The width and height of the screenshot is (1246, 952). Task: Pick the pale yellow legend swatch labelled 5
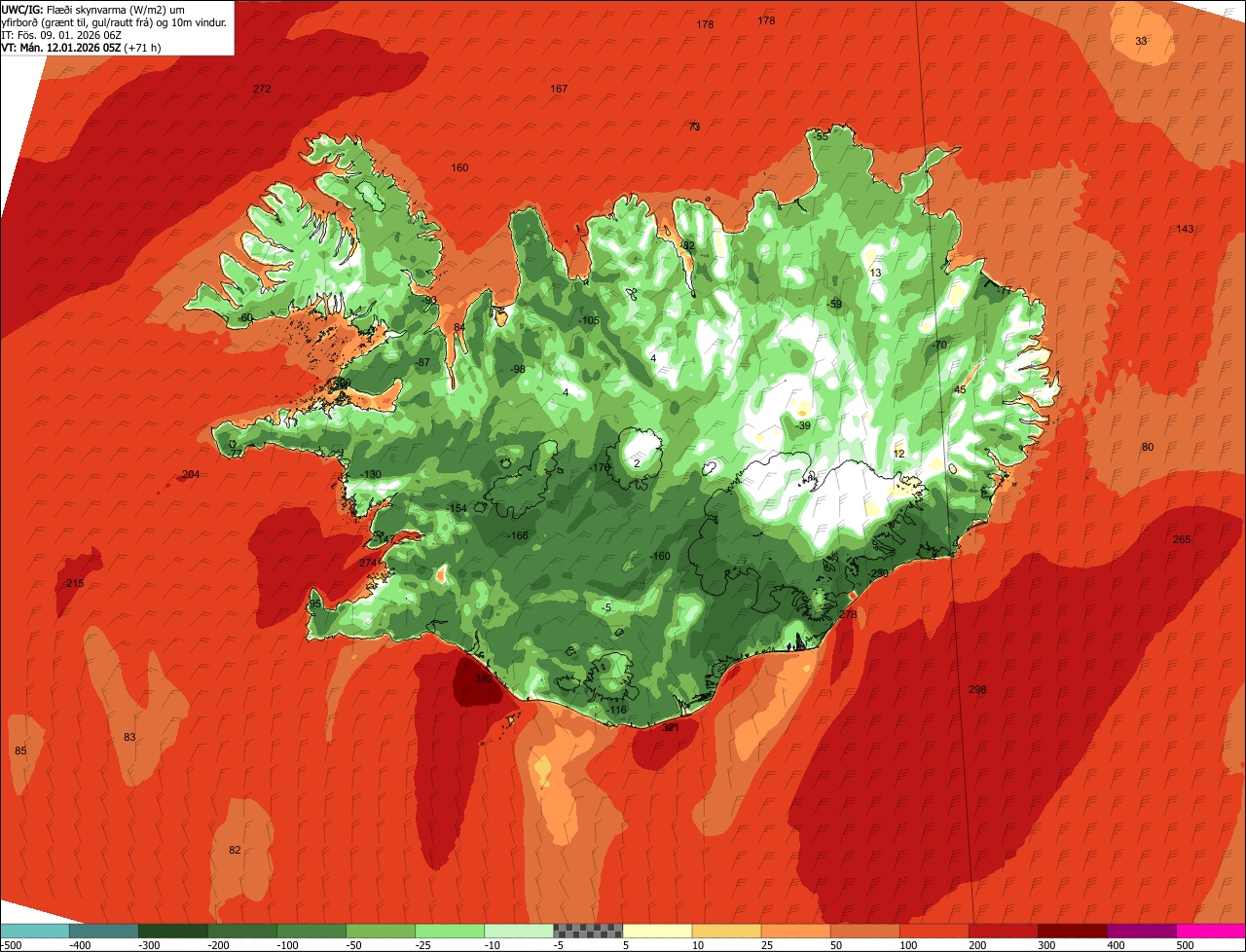click(x=657, y=931)
